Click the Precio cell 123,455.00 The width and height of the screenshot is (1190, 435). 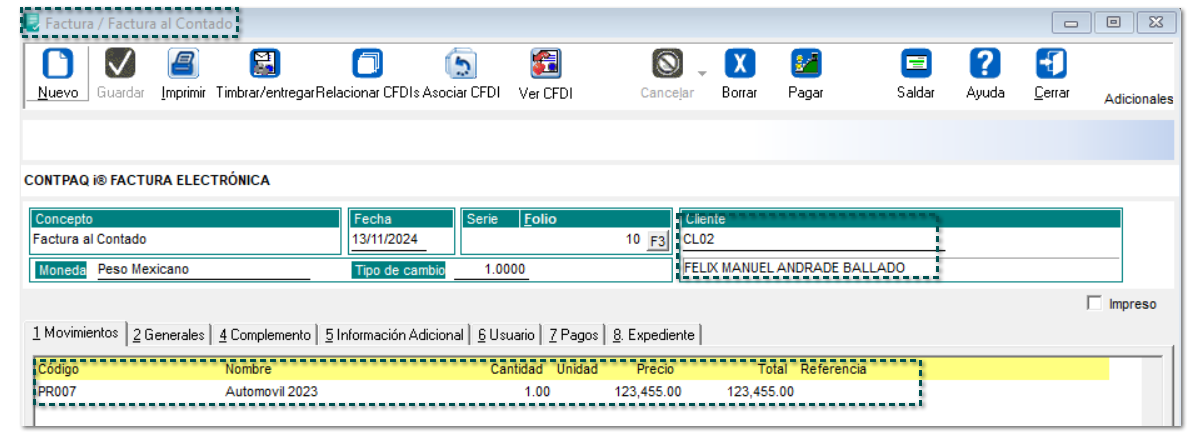point(647,392)
